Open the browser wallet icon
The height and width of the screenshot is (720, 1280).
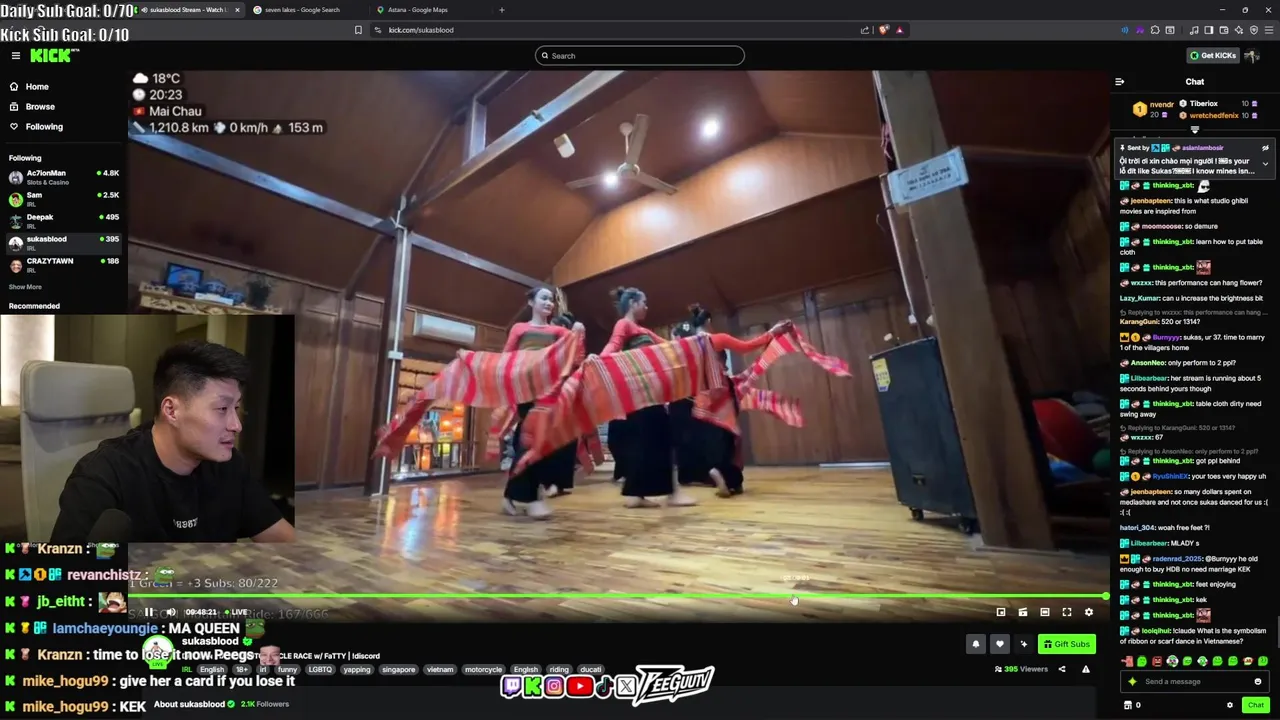pyautogui.click(x=1224, y=30)
